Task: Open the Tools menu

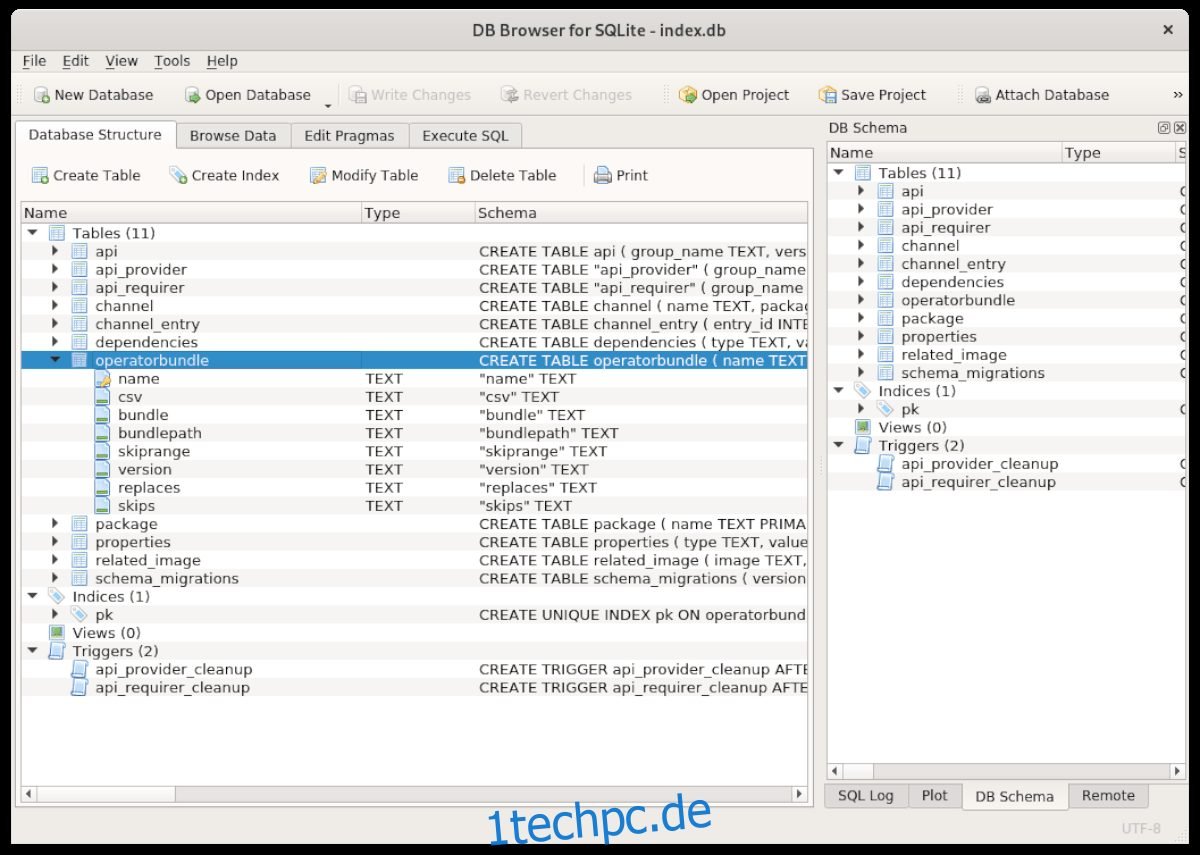Action: click(x=172, y=61)
